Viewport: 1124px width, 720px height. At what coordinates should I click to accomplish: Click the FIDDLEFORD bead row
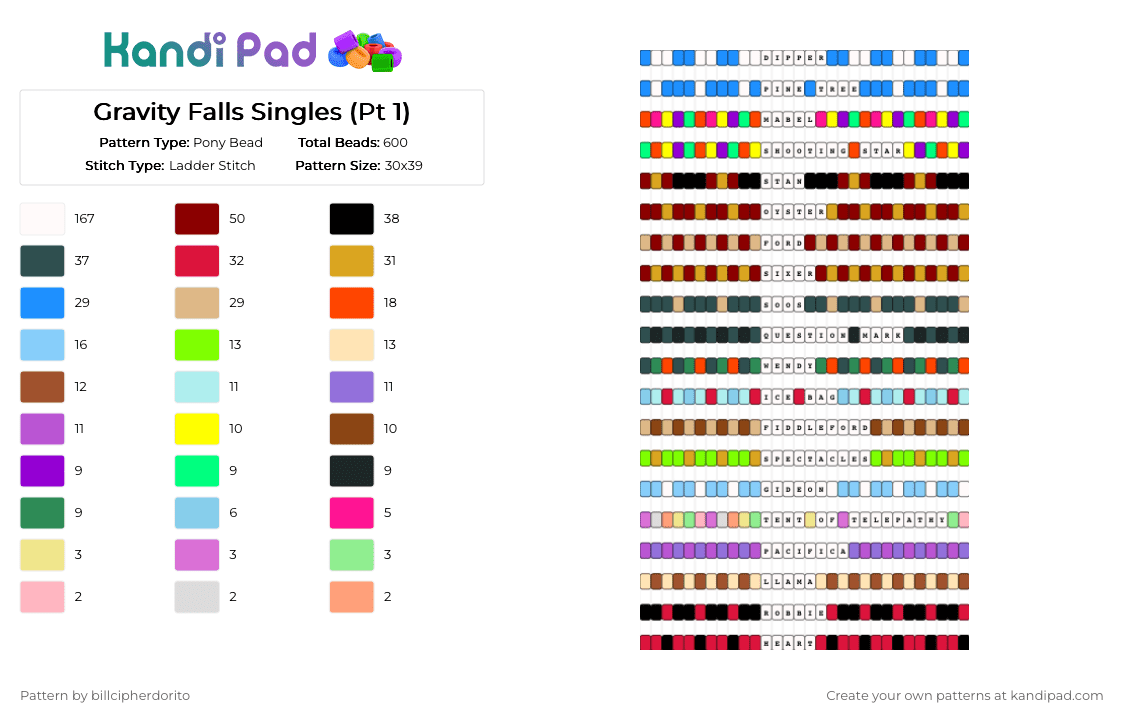pos(804,427)
